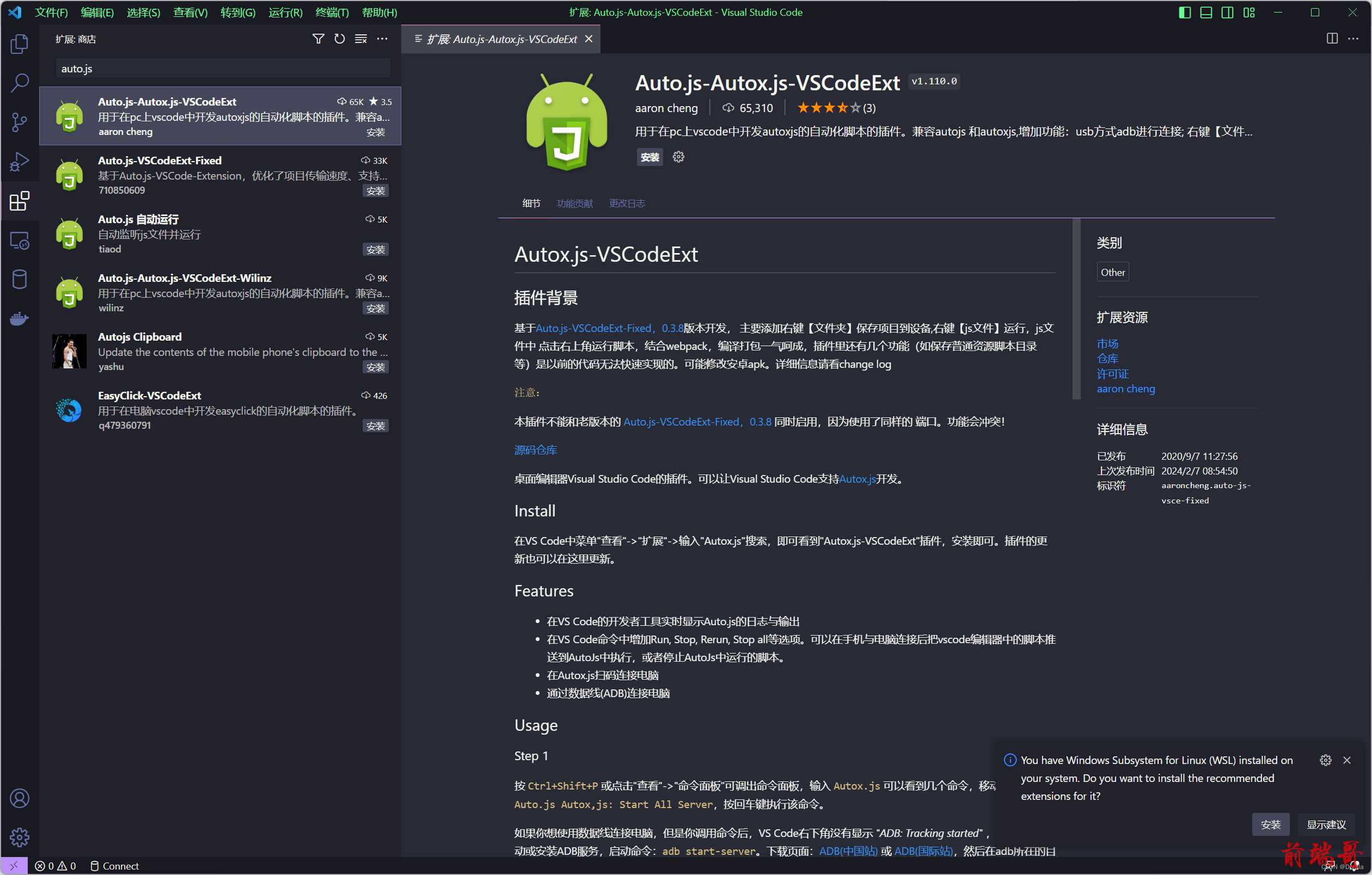This screenshot has height=875, width=1372.
Task: Click the auto.js search field
Action: click(223, 69)
